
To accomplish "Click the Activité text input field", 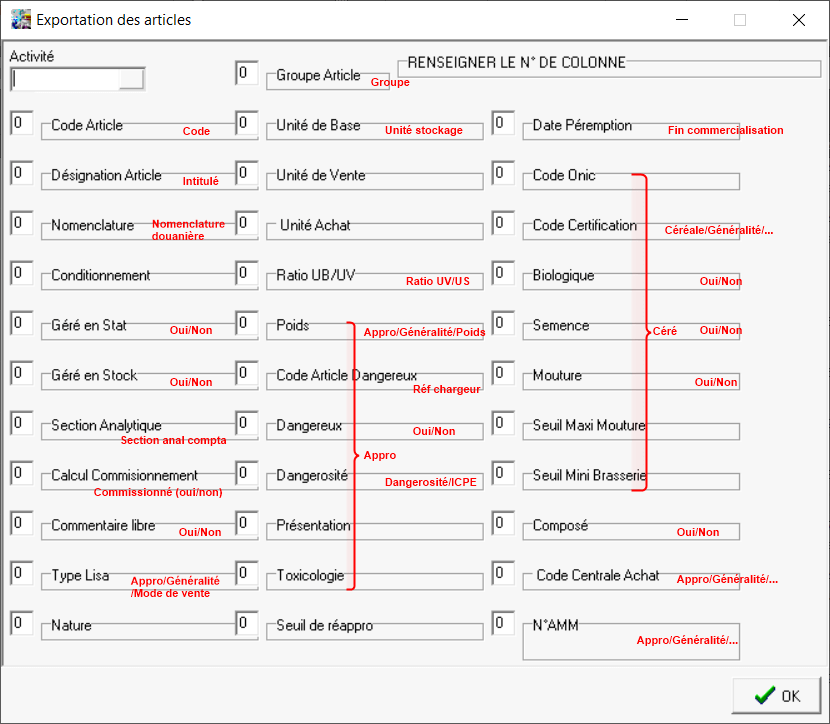I will click(x=66, y=79).
